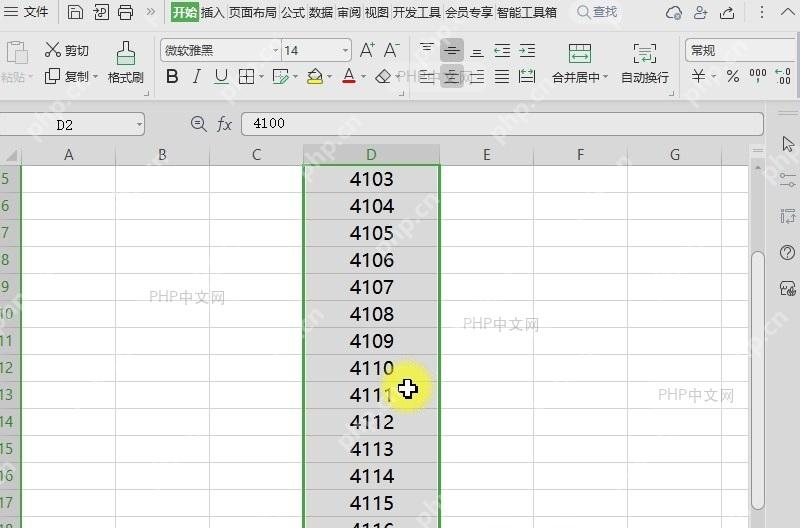
Task: Open the borders dropdown arrow
Action: coord(261,77)
